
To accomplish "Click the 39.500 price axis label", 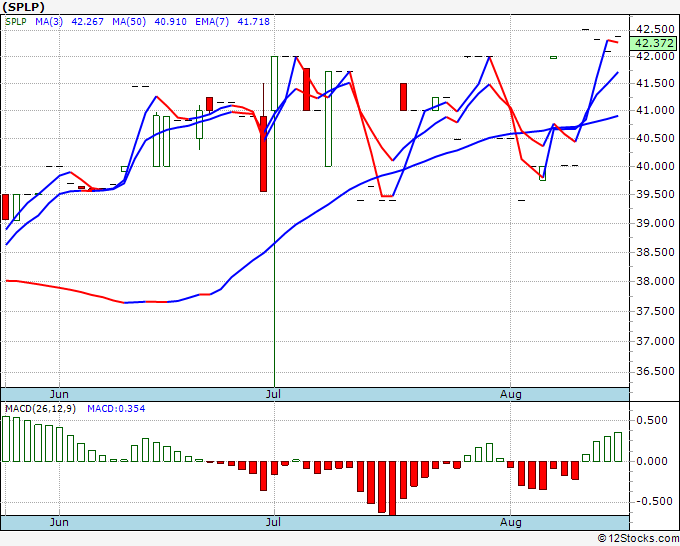I will click(655, 194).
